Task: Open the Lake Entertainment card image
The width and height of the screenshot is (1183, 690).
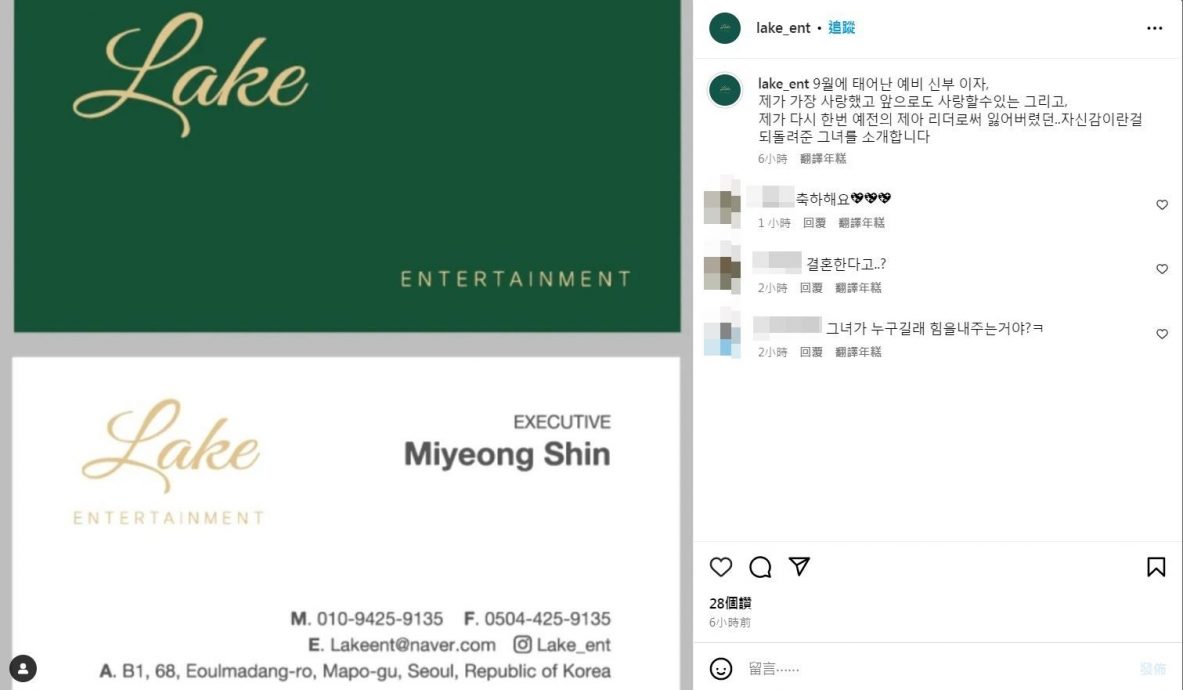Action: [347, 345]
